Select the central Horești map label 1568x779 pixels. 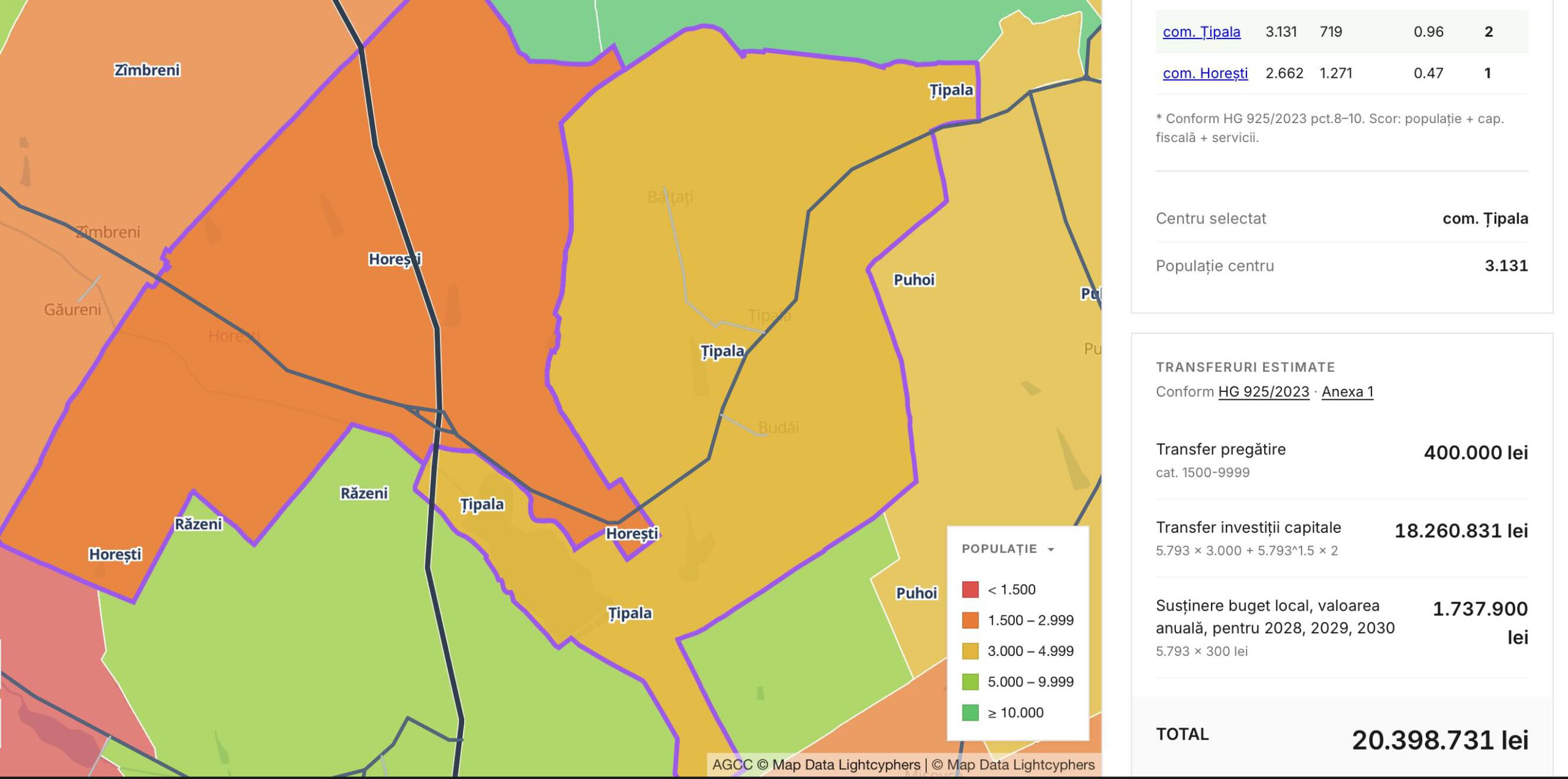[394, 260]
